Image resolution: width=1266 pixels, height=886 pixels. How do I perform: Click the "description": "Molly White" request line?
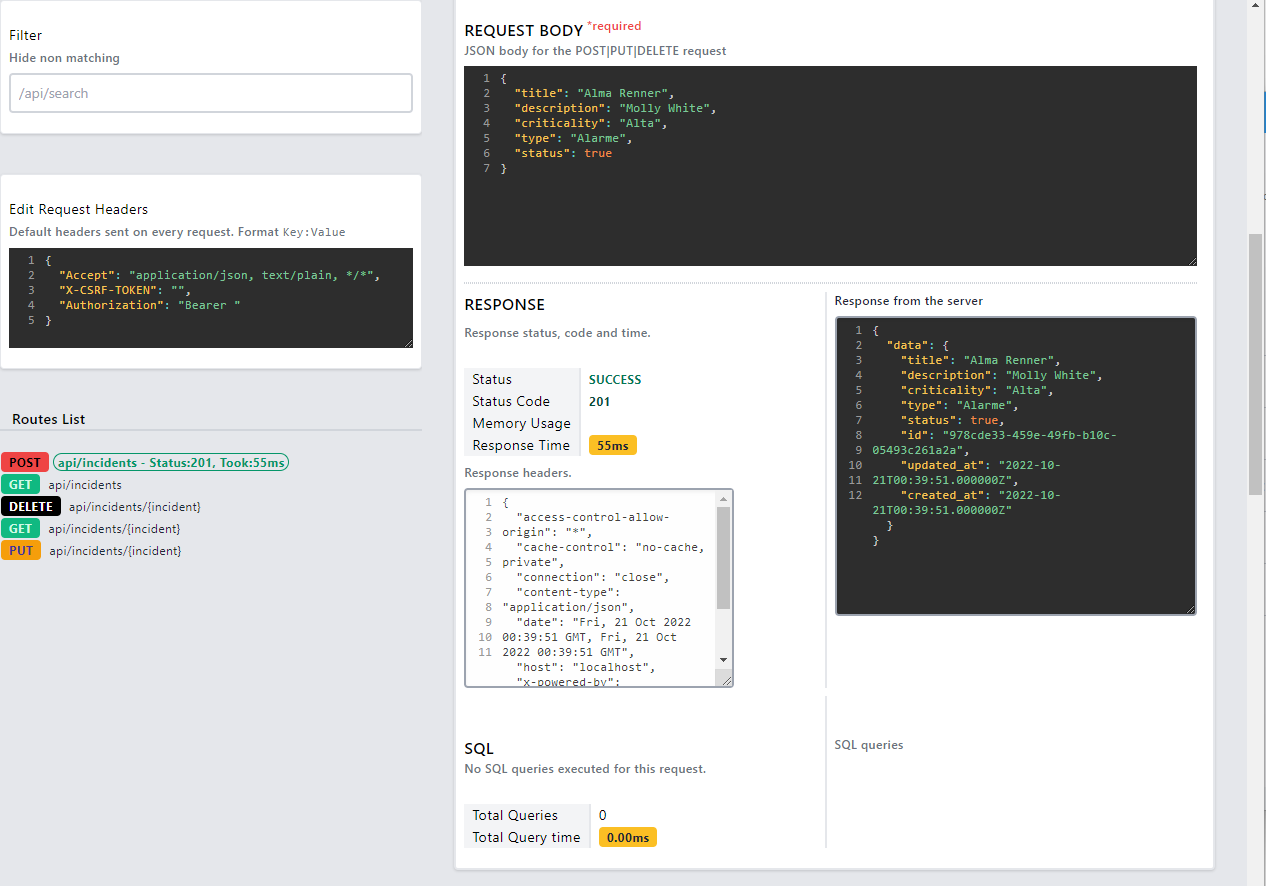click(x=616, y=108)
